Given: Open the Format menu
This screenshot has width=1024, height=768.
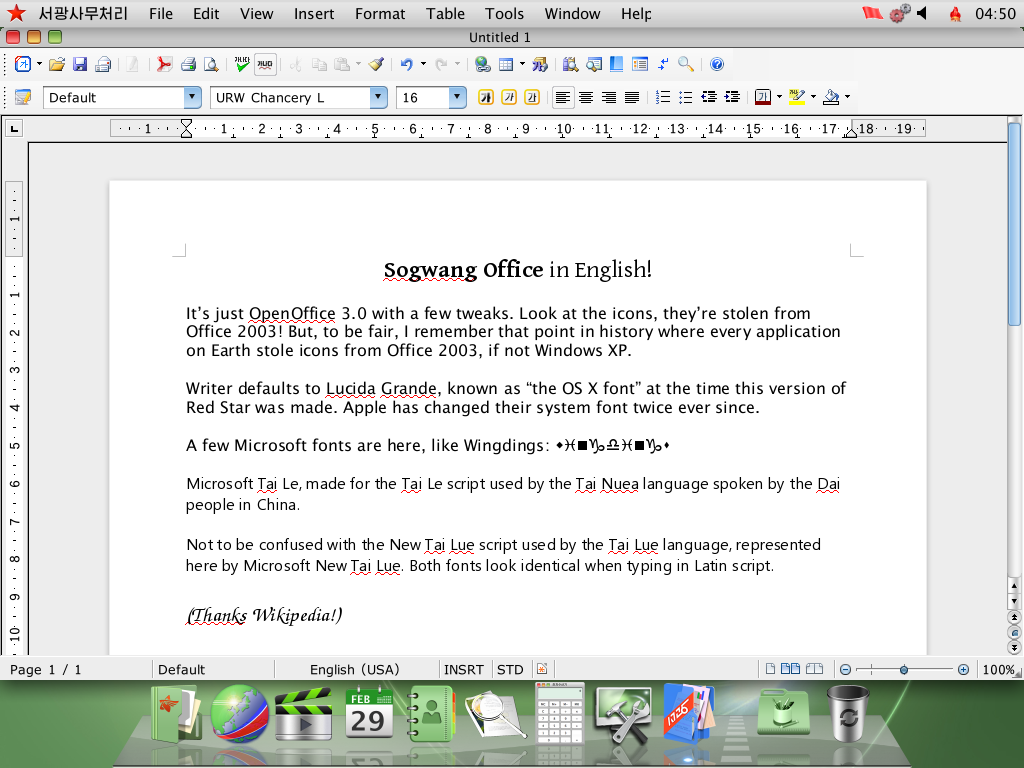Looking at the screenshot, I should [x=380, y=14].
